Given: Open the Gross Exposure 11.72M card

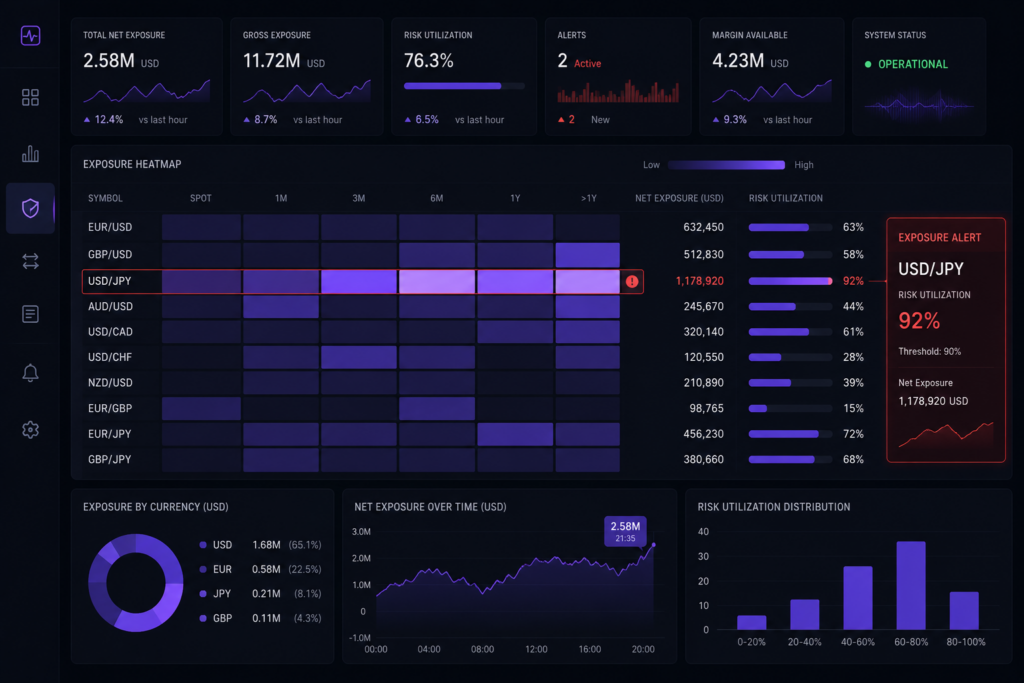Looking at the screenshot, I should pos(306,76).
